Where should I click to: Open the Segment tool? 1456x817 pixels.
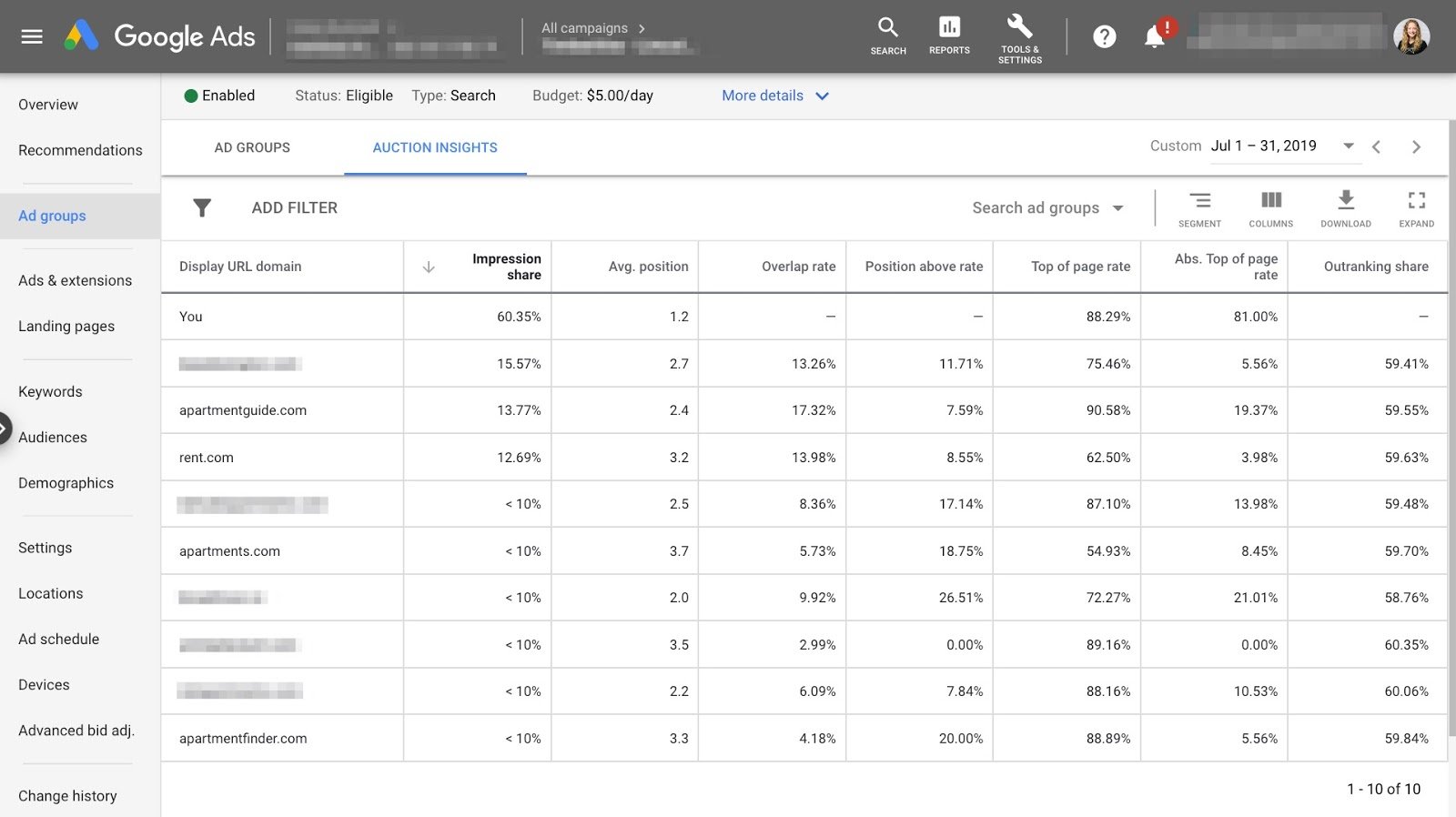click(1199, 208)
